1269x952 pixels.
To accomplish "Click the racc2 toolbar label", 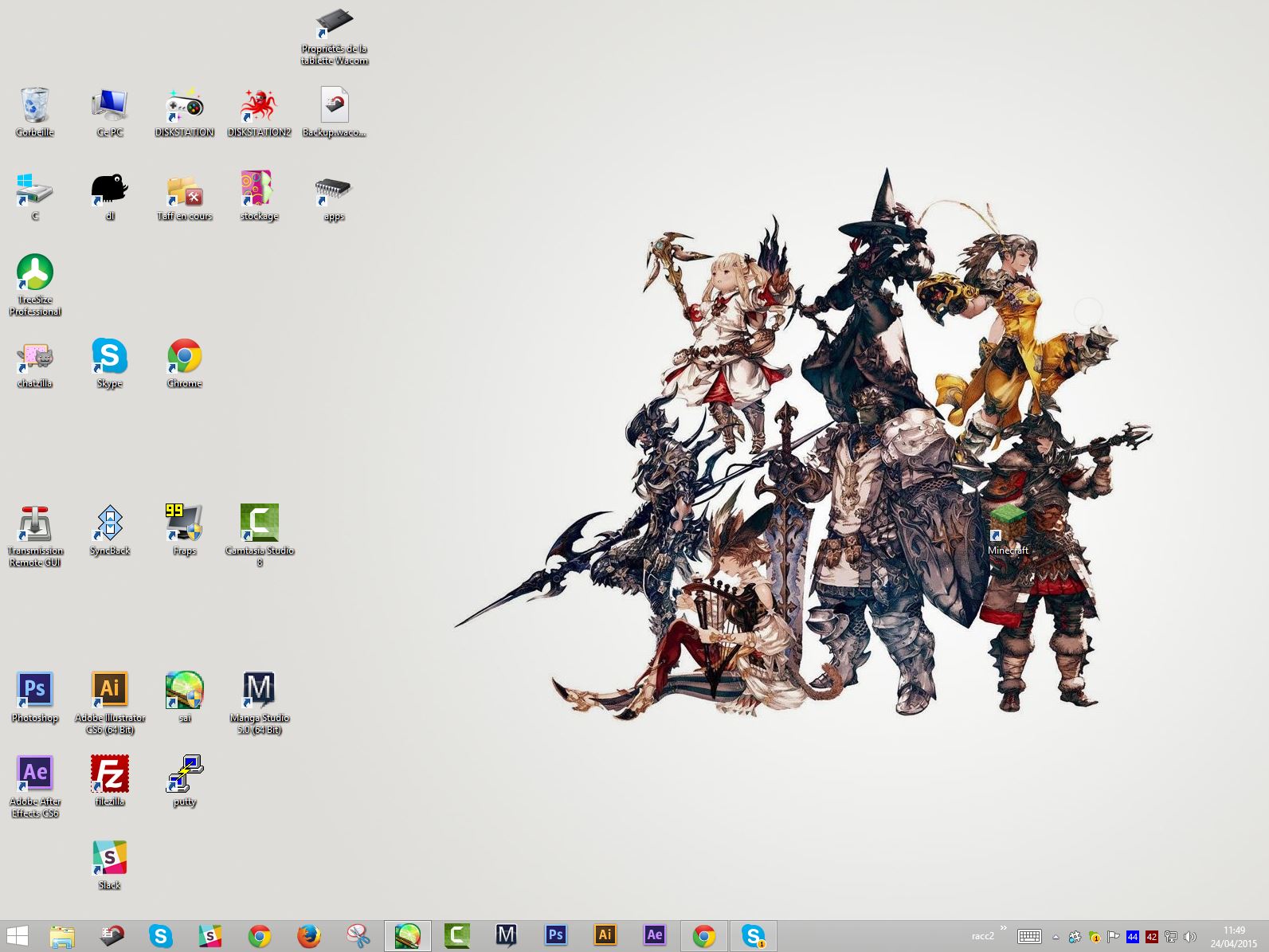I will (983, 936).
